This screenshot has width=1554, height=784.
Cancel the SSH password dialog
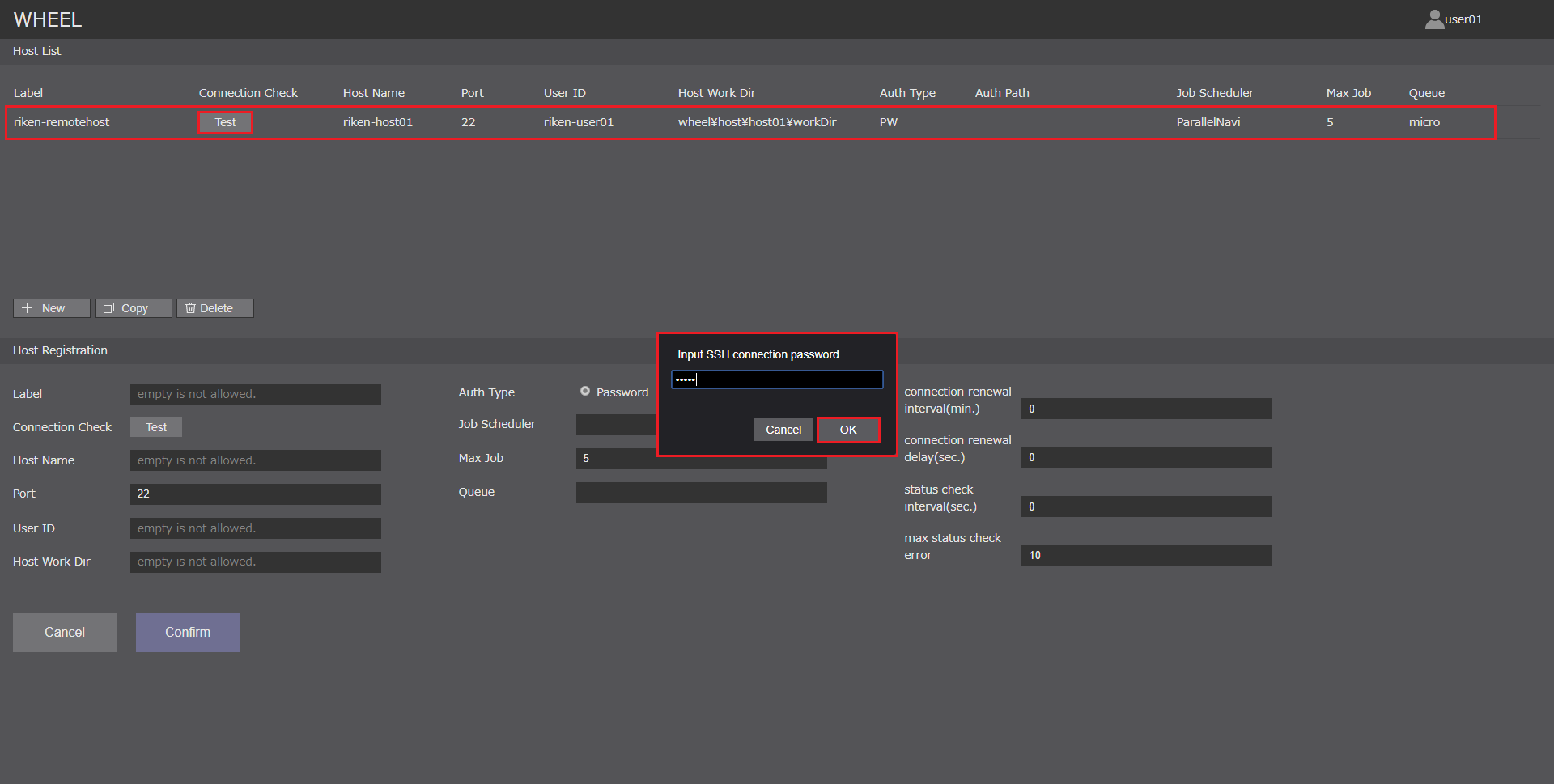tap(783, 430)
